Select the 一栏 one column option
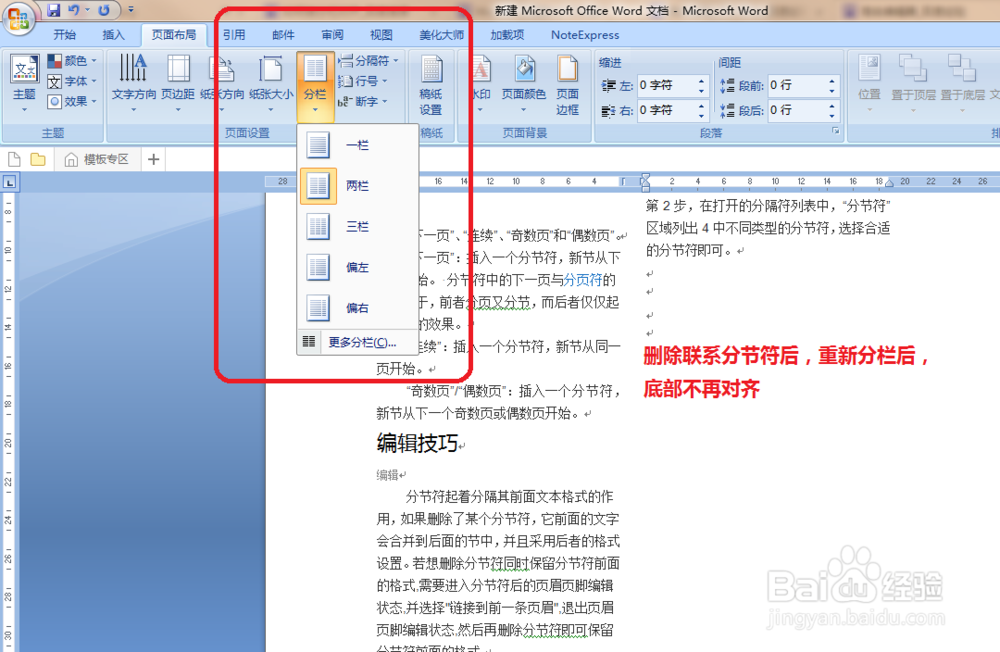Viewport: 1000px width, 652px height. point(357,145)
